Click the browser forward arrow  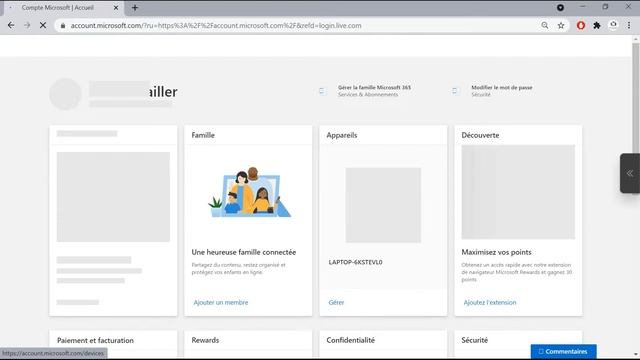[27, 25]
